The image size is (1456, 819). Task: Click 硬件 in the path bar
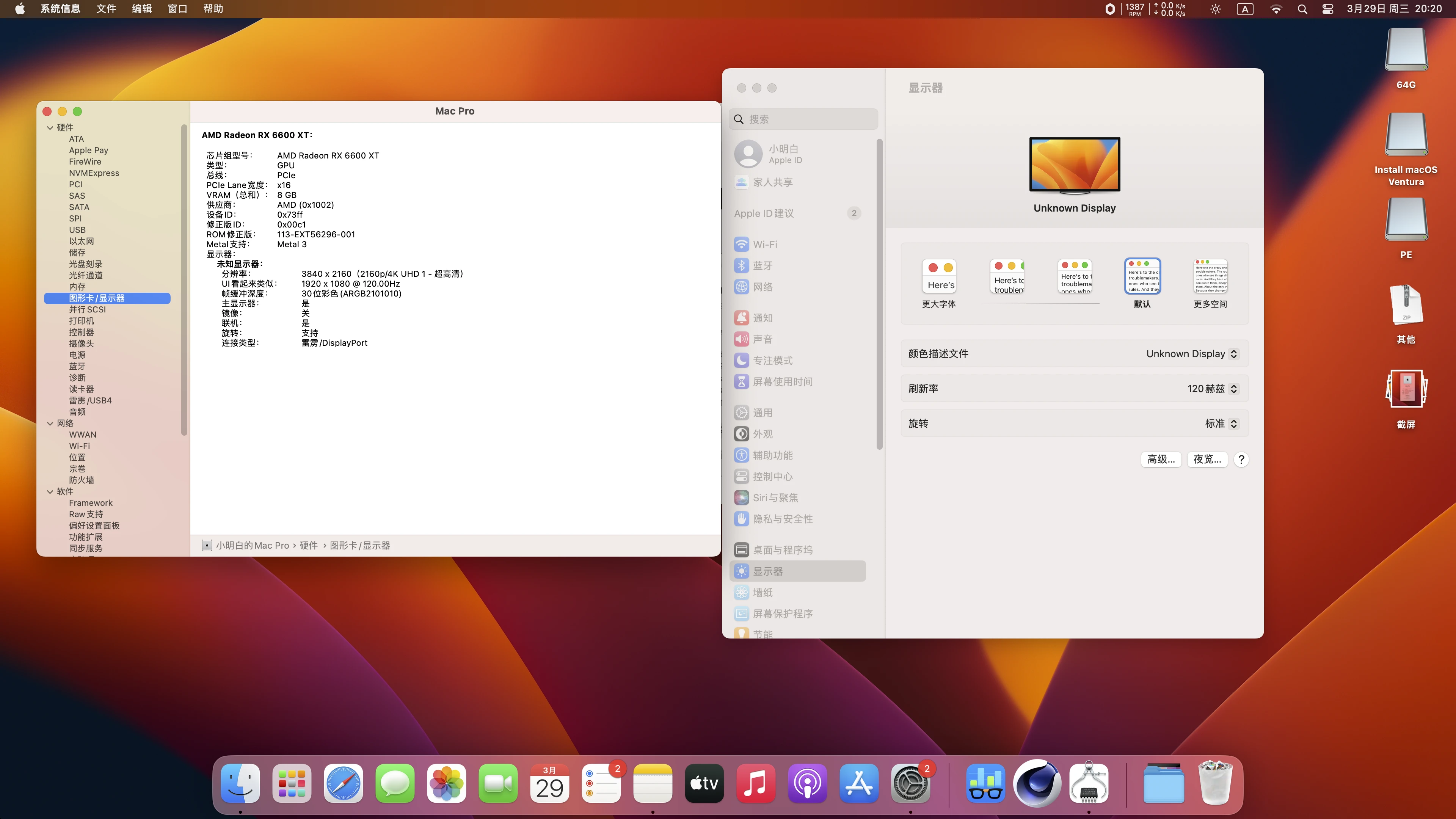click(x=309, y=546)
